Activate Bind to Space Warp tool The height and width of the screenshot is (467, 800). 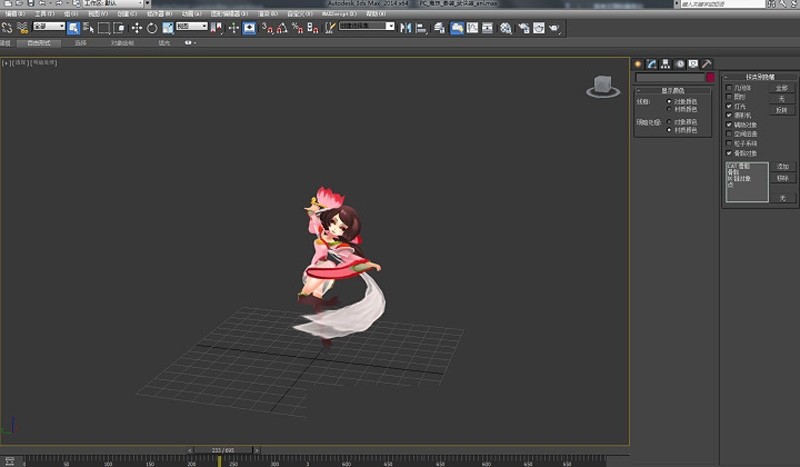22,28
